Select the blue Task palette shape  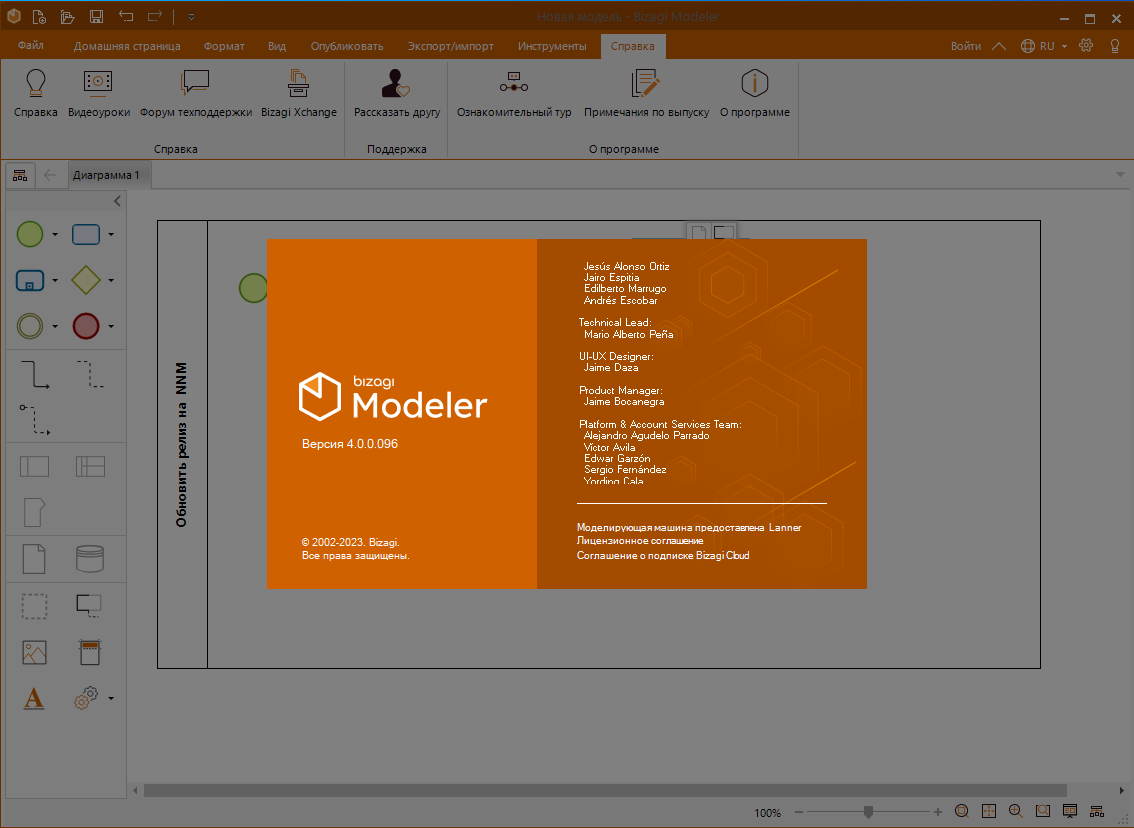[x=86, y=234]
